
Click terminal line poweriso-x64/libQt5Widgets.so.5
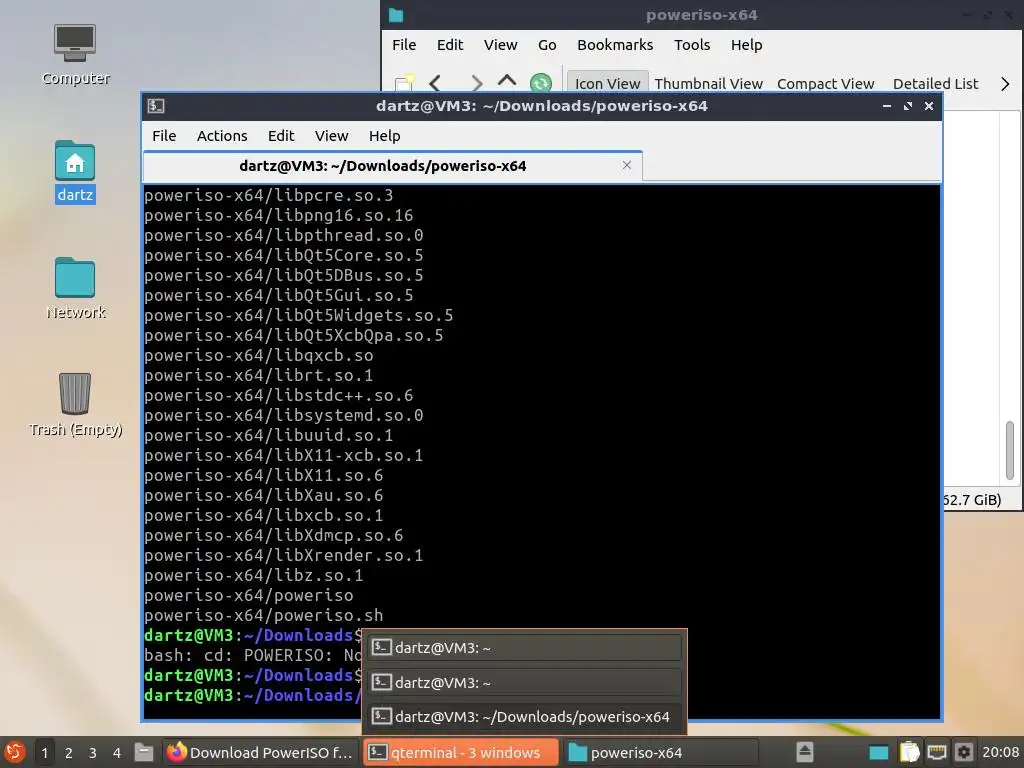[298, 315]
